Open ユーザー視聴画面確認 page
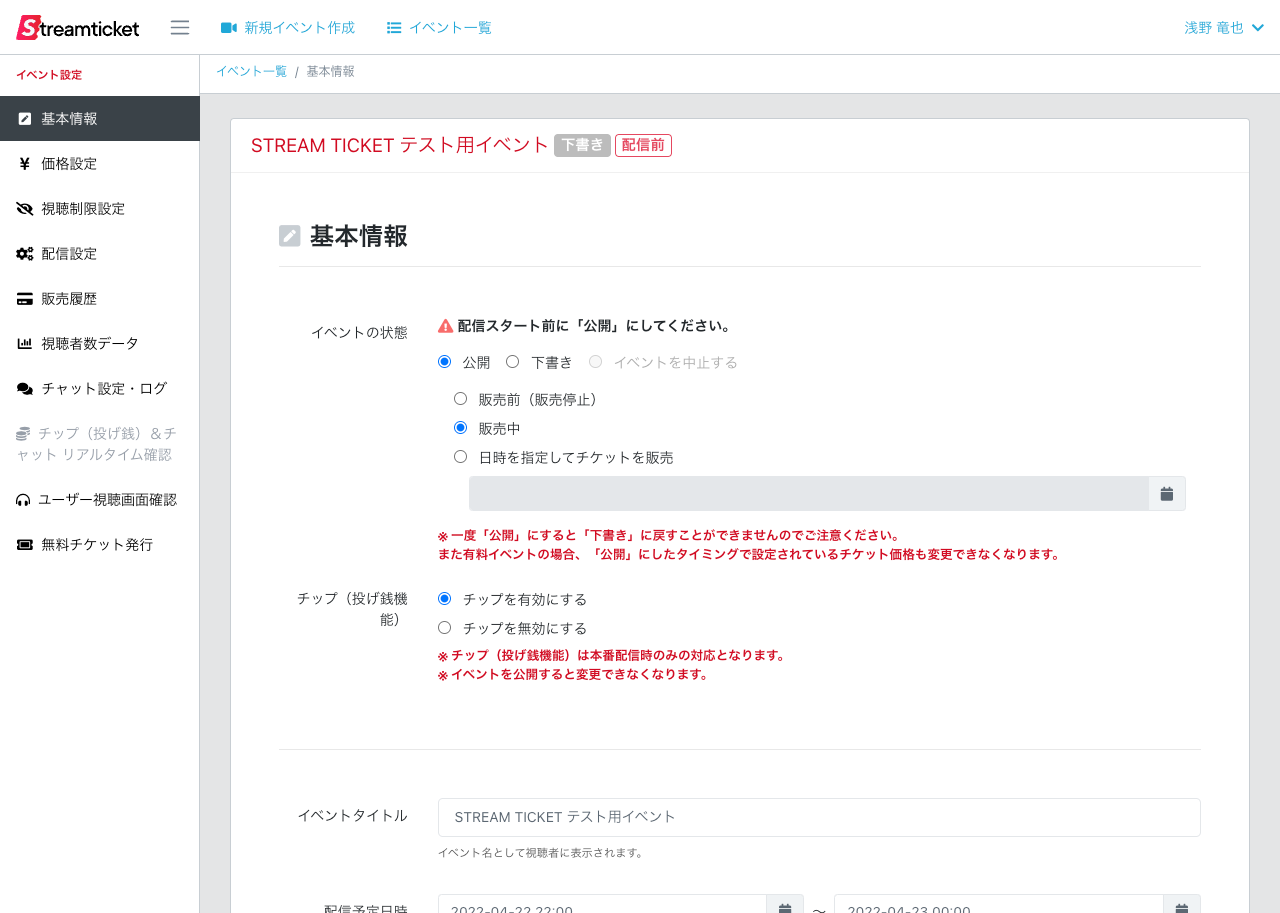 coord(100,500)
